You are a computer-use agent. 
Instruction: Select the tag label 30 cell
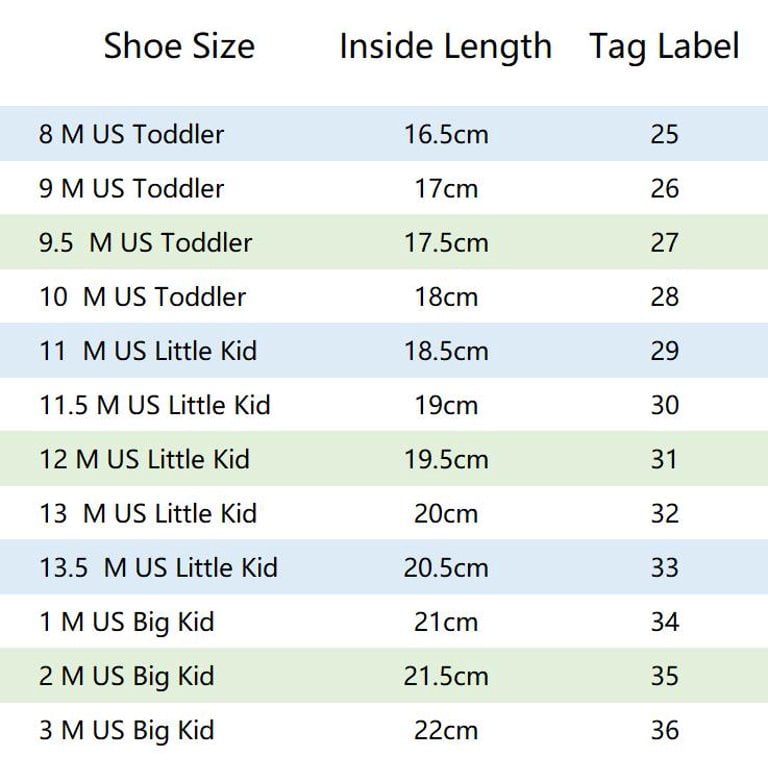(x=665, y=405)
